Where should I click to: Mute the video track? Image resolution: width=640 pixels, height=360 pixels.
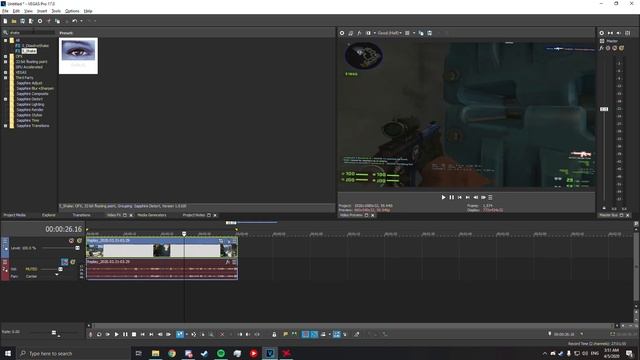(71, 241)
